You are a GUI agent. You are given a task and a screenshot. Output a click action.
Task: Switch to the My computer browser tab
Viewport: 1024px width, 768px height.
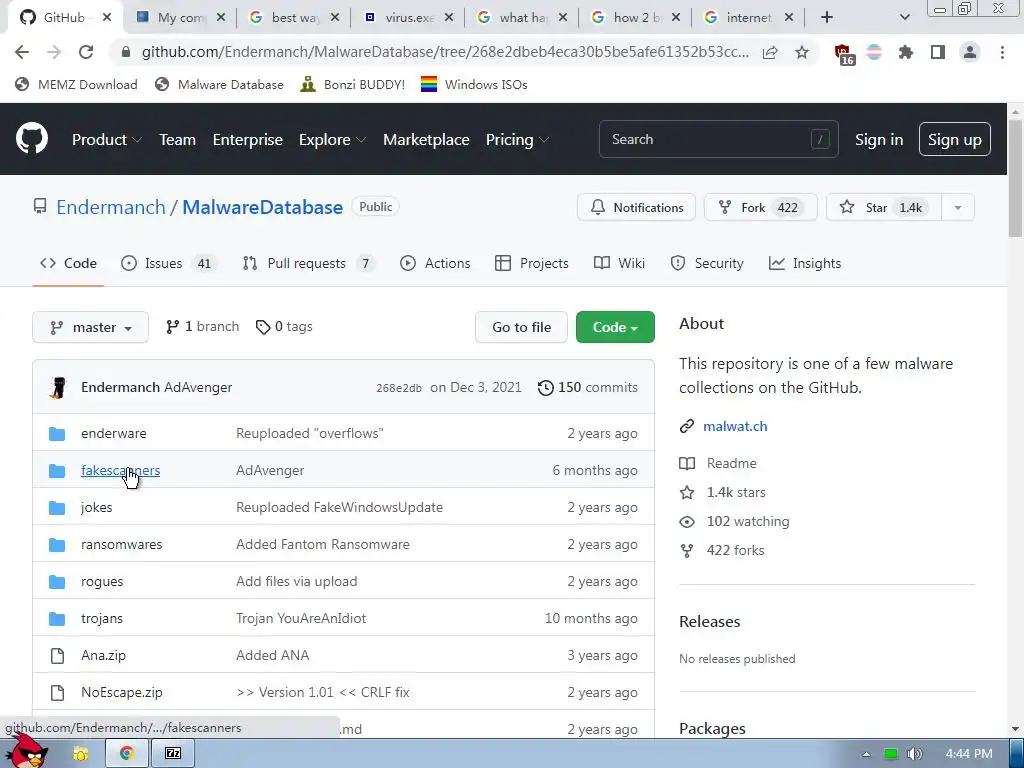(x=180, y=18)
